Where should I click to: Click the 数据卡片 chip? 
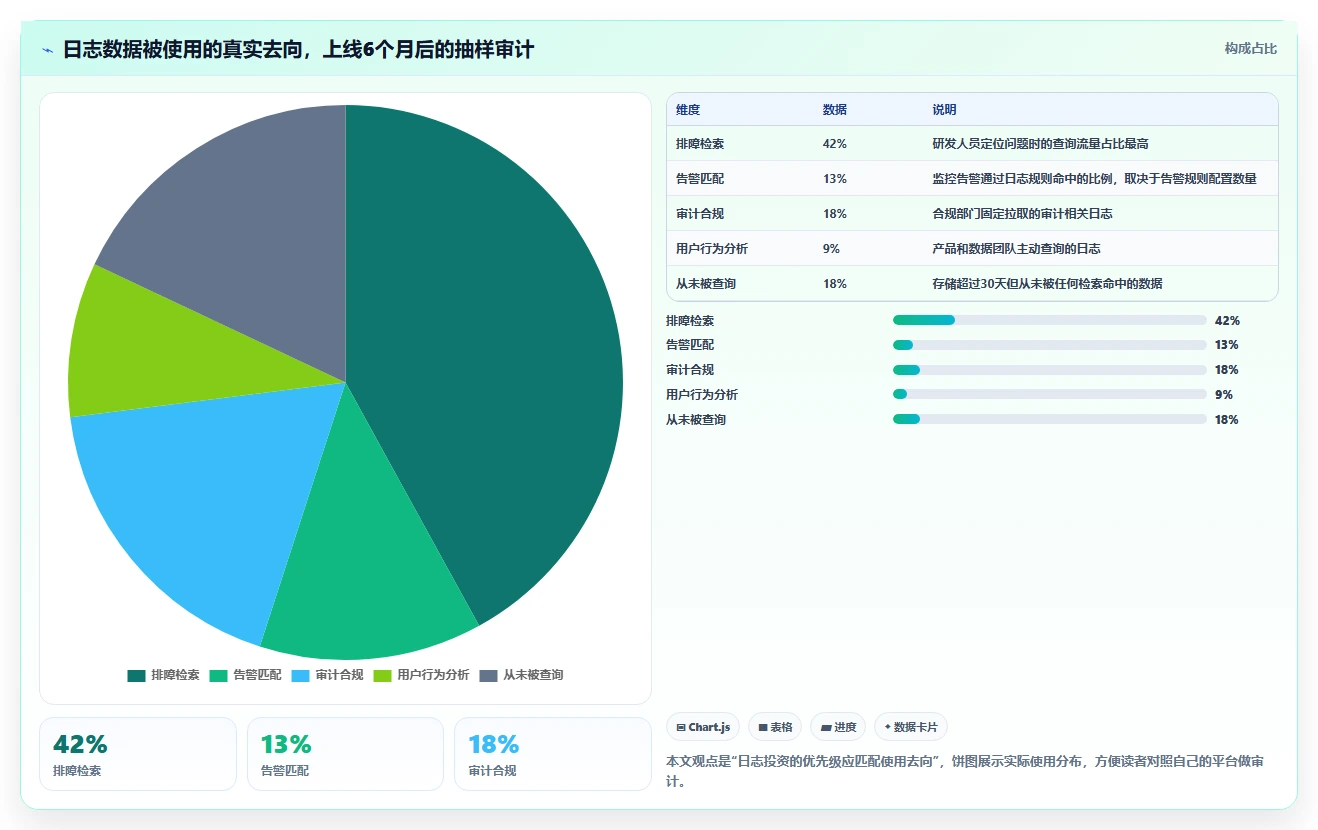[911, 727]
